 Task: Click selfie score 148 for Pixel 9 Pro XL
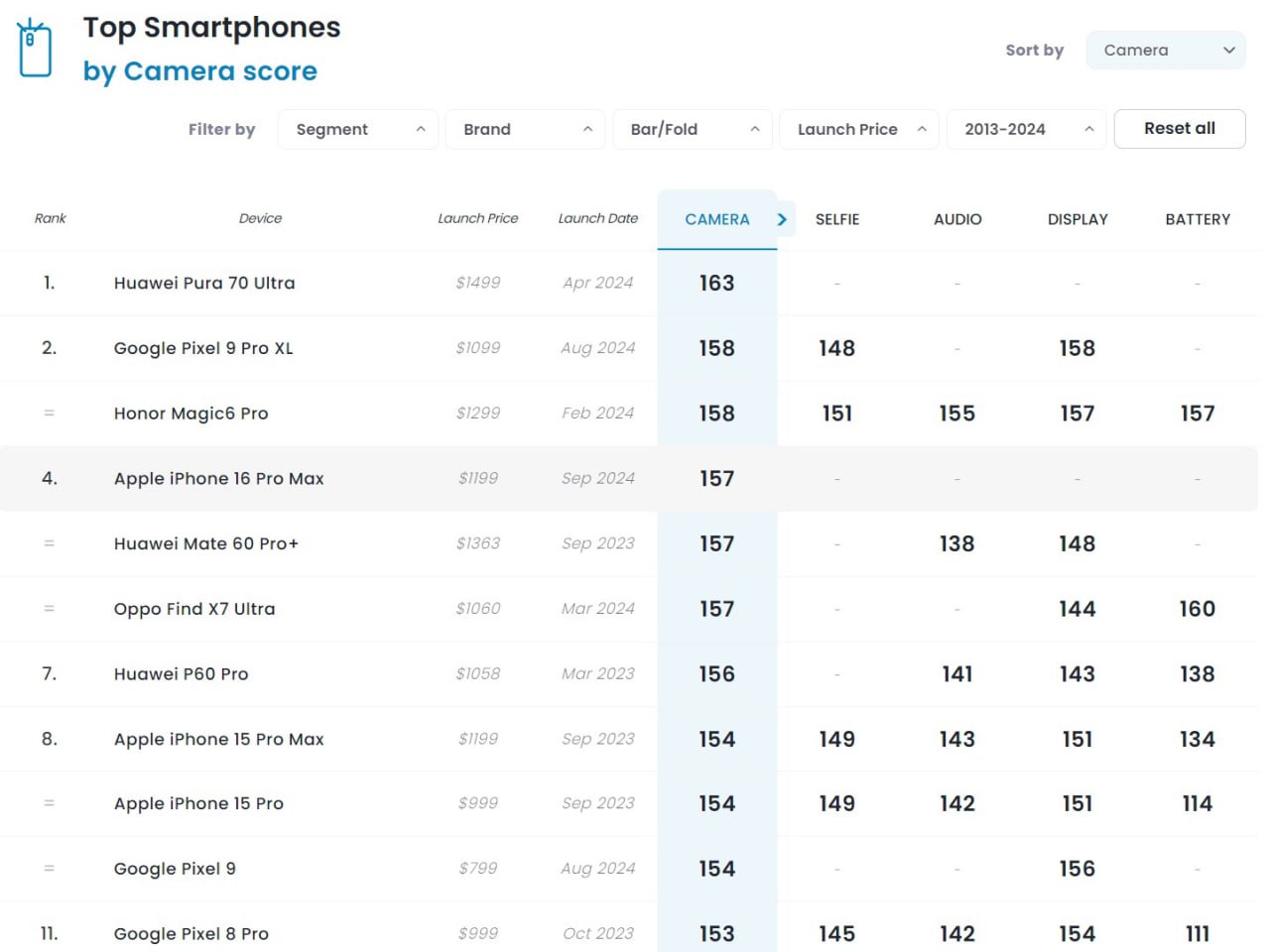tap(837, 348)
